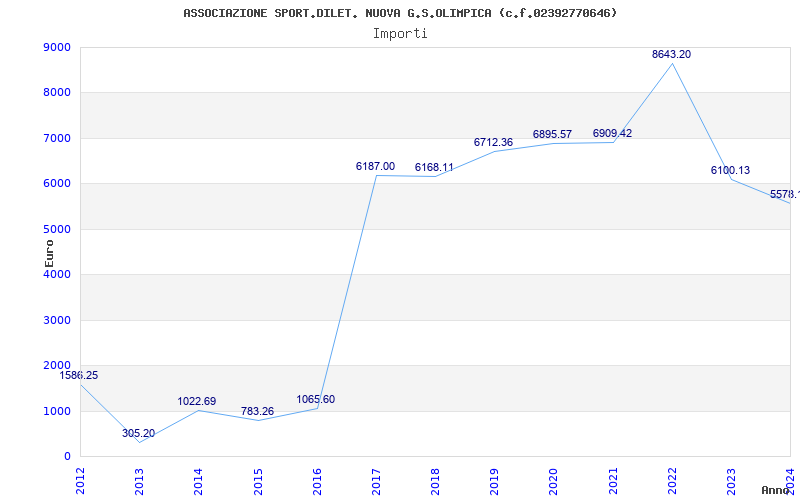800x500 pixels.
Task: Click the 2019 x-axis label
Action: pyautogui.click(x=494, y=481)
